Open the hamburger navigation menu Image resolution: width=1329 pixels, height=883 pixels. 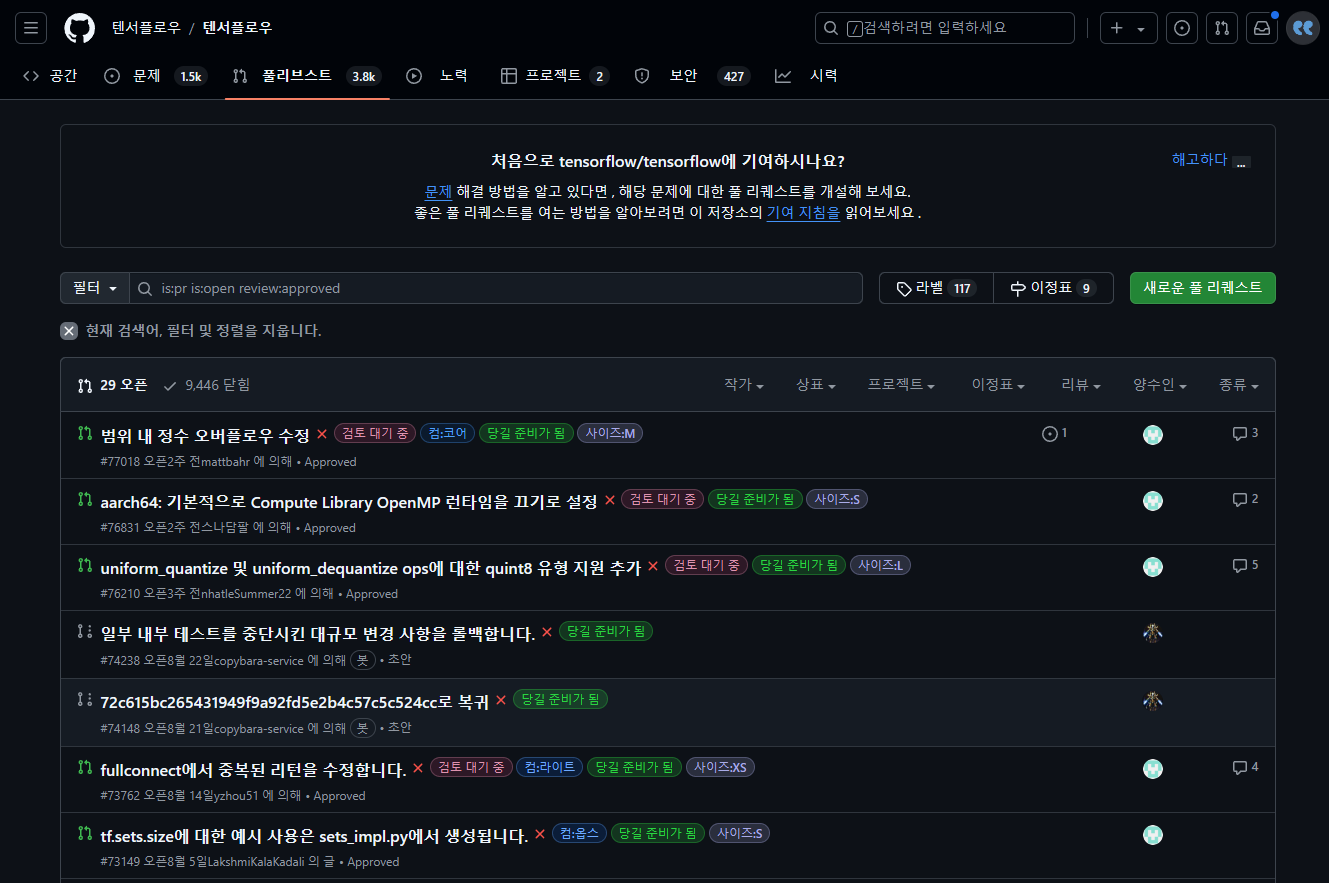click(30, 28)
